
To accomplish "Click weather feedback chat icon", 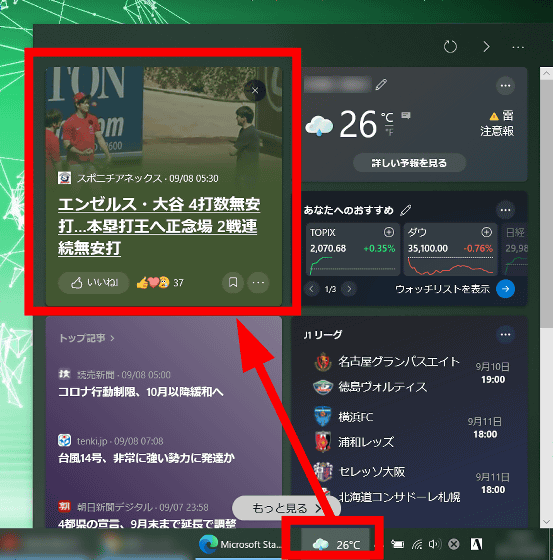I will point(406,115).
